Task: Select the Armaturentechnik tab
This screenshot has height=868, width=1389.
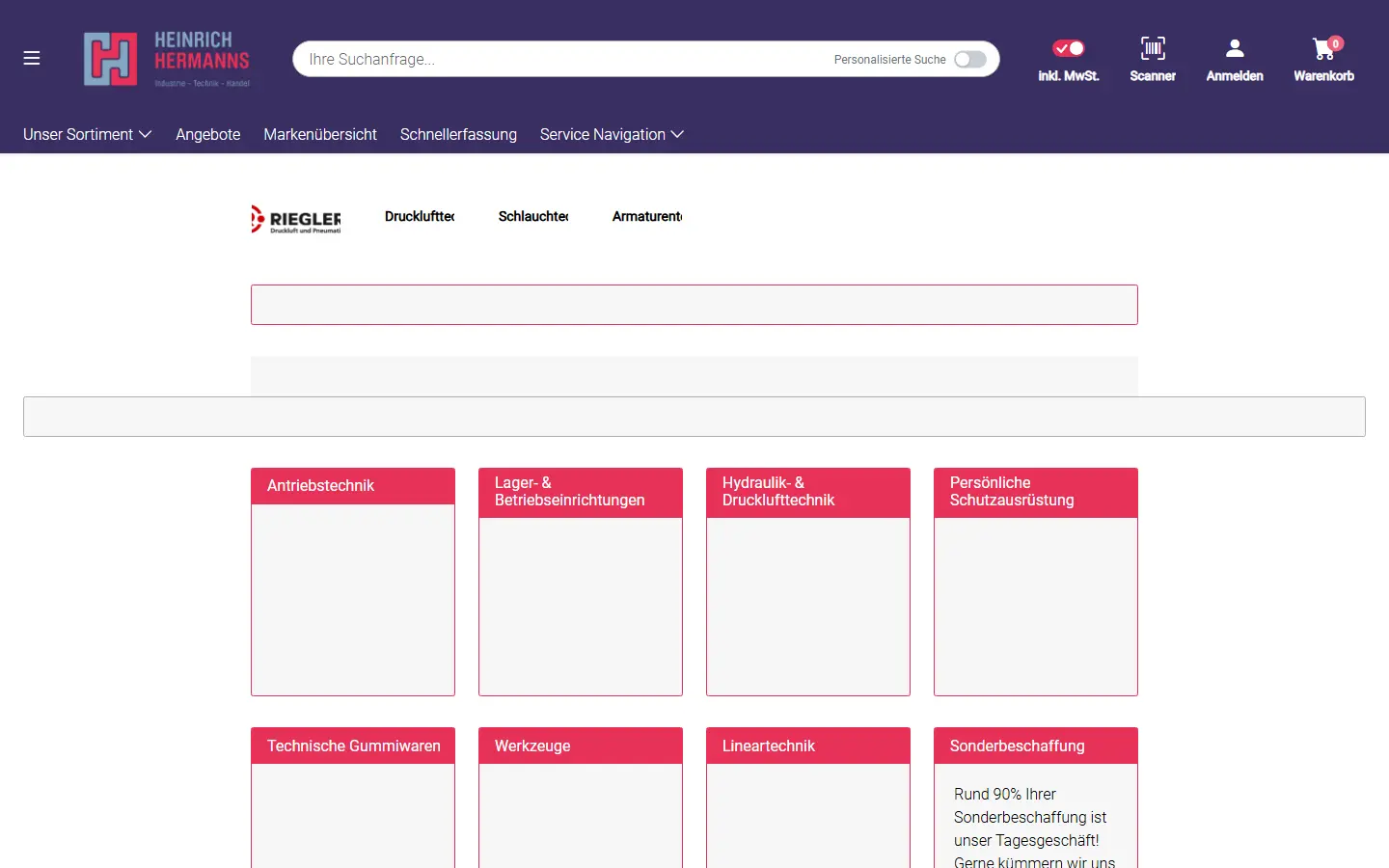Action: click(x=647, y=216)
